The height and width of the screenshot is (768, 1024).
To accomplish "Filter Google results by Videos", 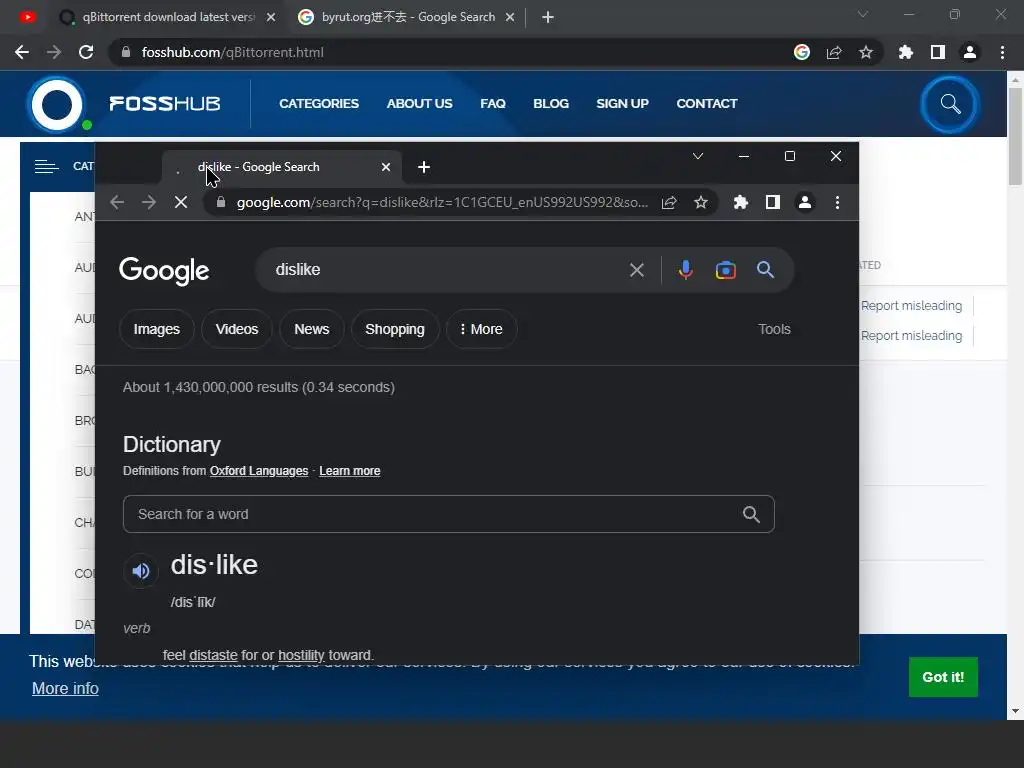I will point(237,329).
